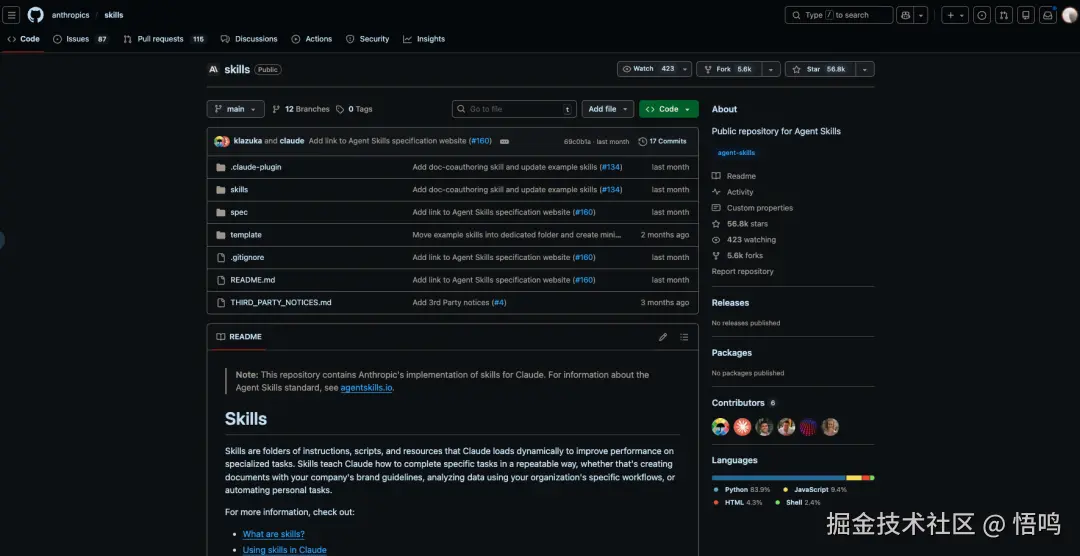Open the Copilot icon in the header
Image resolution: width=1080 pixels, height=556 pixels.
pyautogui.click(x=905, y=15)
